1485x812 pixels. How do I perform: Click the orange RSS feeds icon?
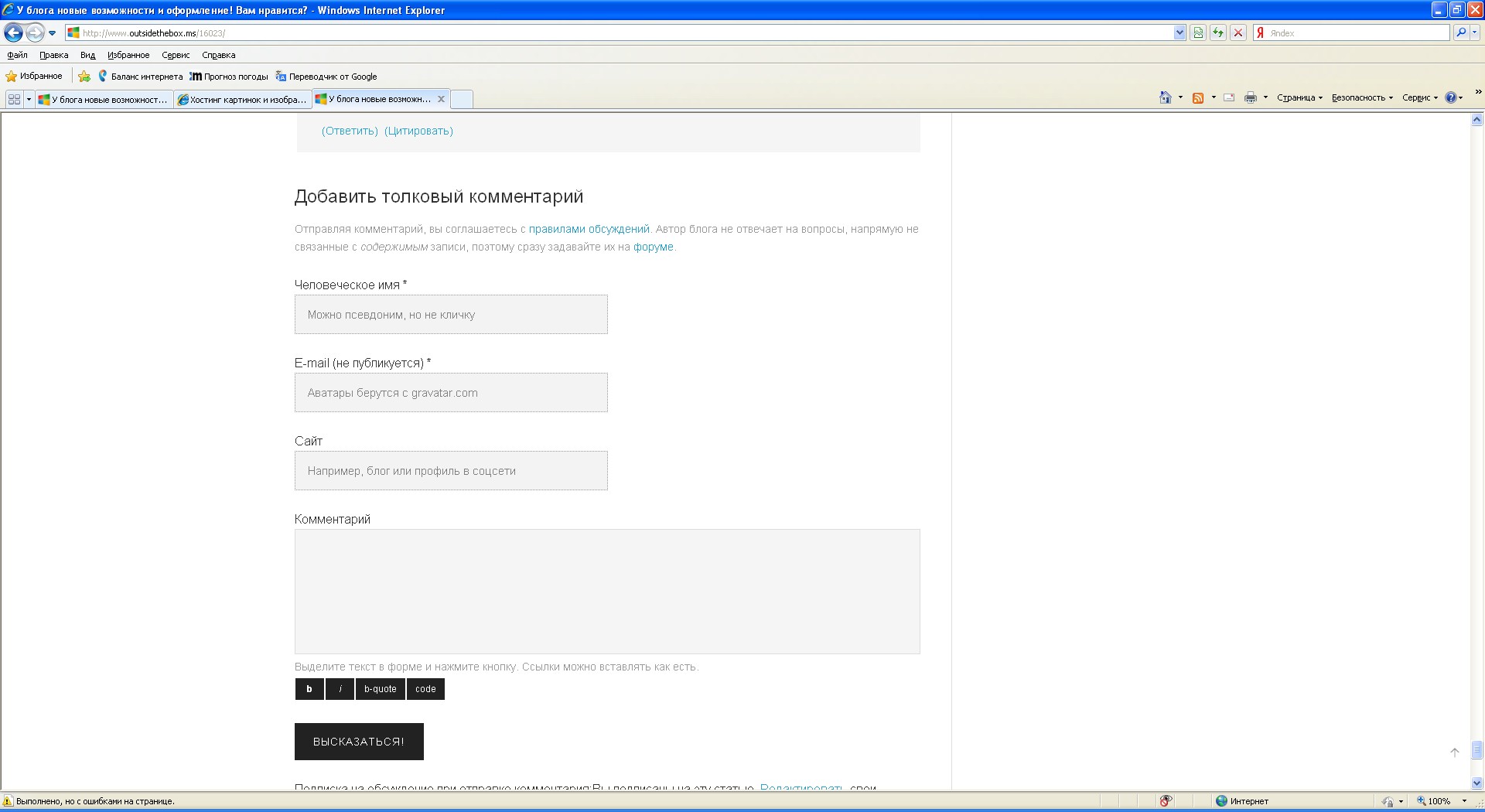tap(1197, 97)
